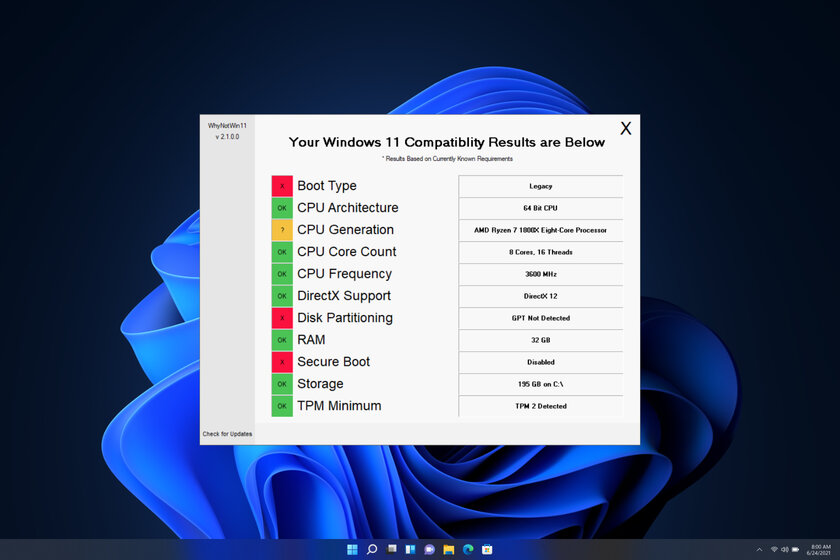Click the red Secure Boot status box
This screenshot has height=560, width=840.
click(282, 362)
